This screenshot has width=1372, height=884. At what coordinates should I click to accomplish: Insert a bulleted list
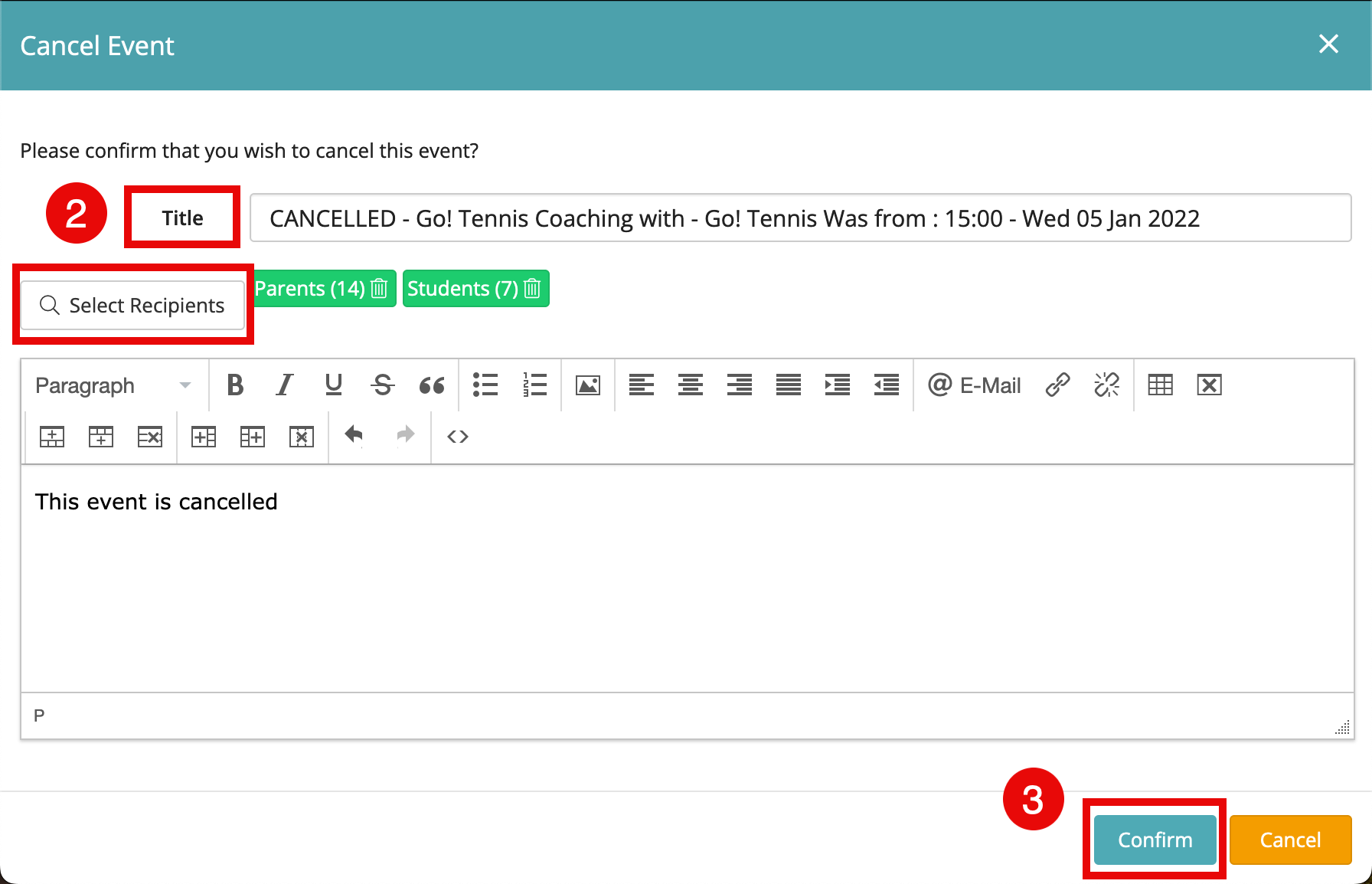[x=485, y=385]
